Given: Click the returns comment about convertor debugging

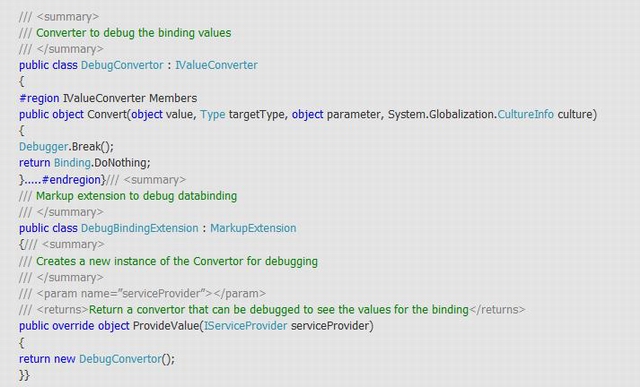Looking at the screenshot, I should [x=279, y=310].
